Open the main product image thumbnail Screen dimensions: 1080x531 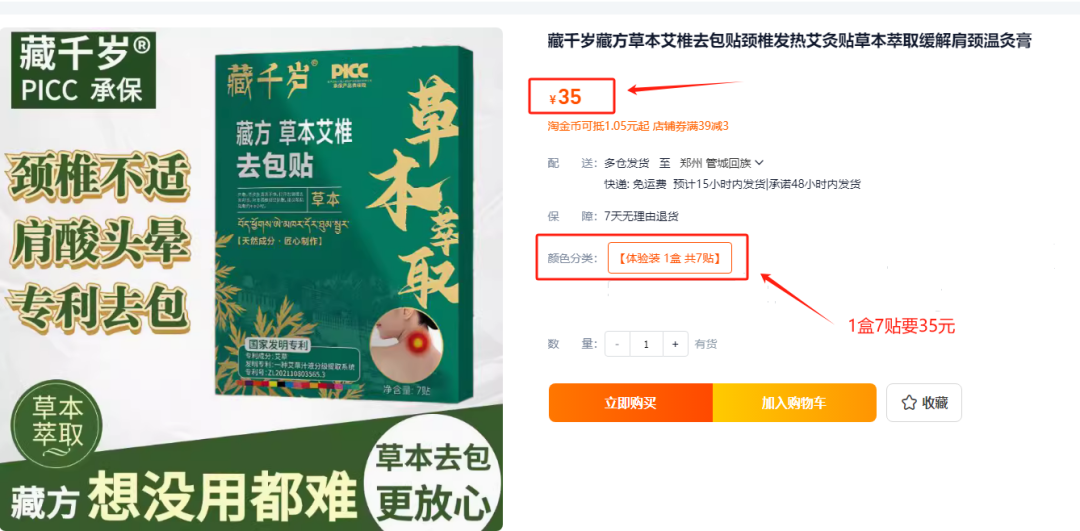point(251,279)
